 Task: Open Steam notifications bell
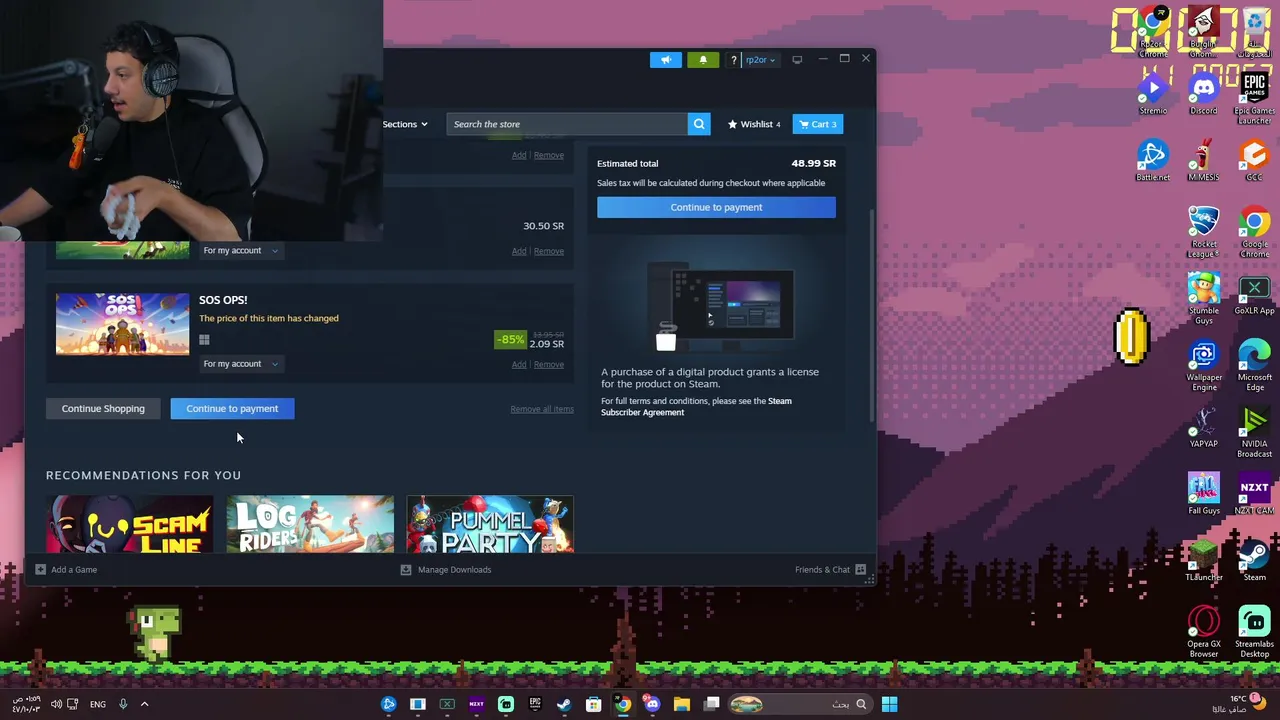pos(703,60)
